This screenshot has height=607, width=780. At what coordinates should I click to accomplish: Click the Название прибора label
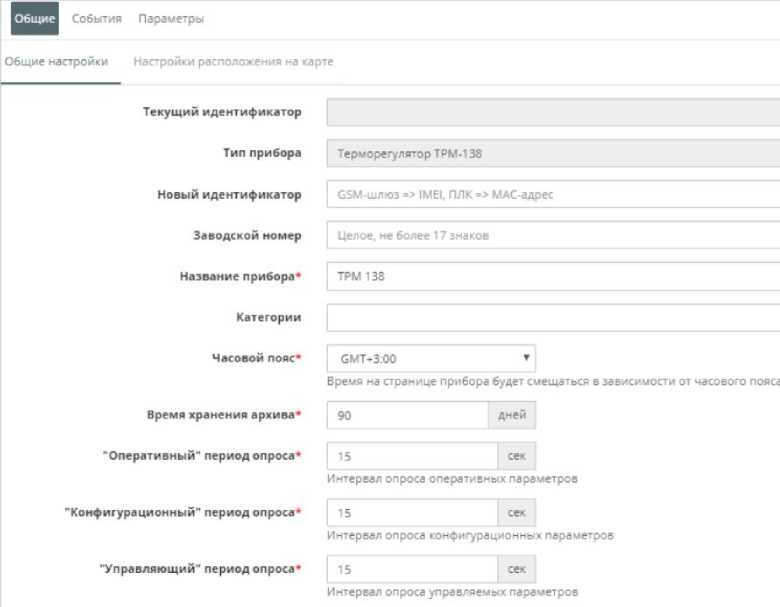click(237, 276)
